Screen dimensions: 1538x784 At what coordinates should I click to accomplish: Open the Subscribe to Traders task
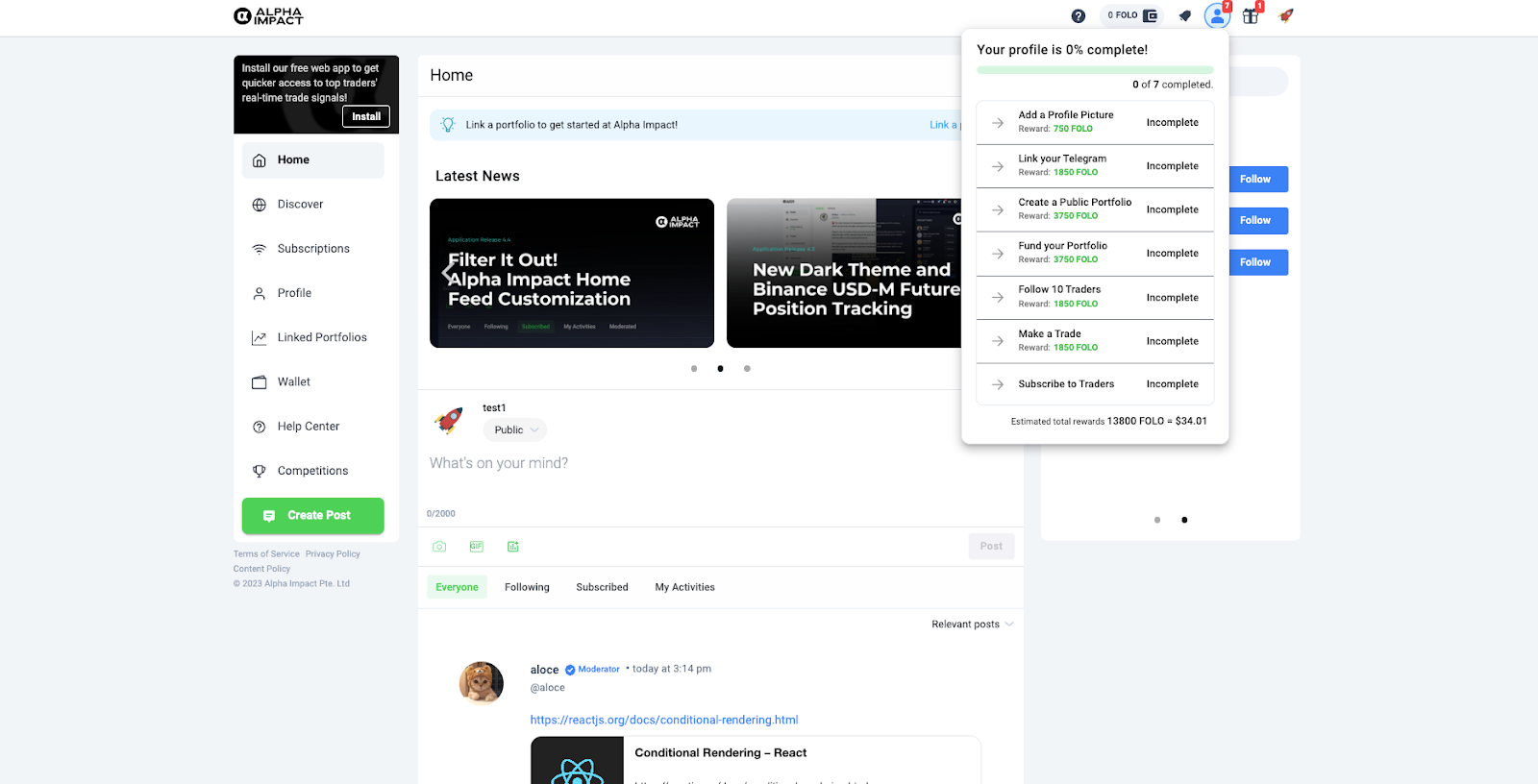point(1095,384)
